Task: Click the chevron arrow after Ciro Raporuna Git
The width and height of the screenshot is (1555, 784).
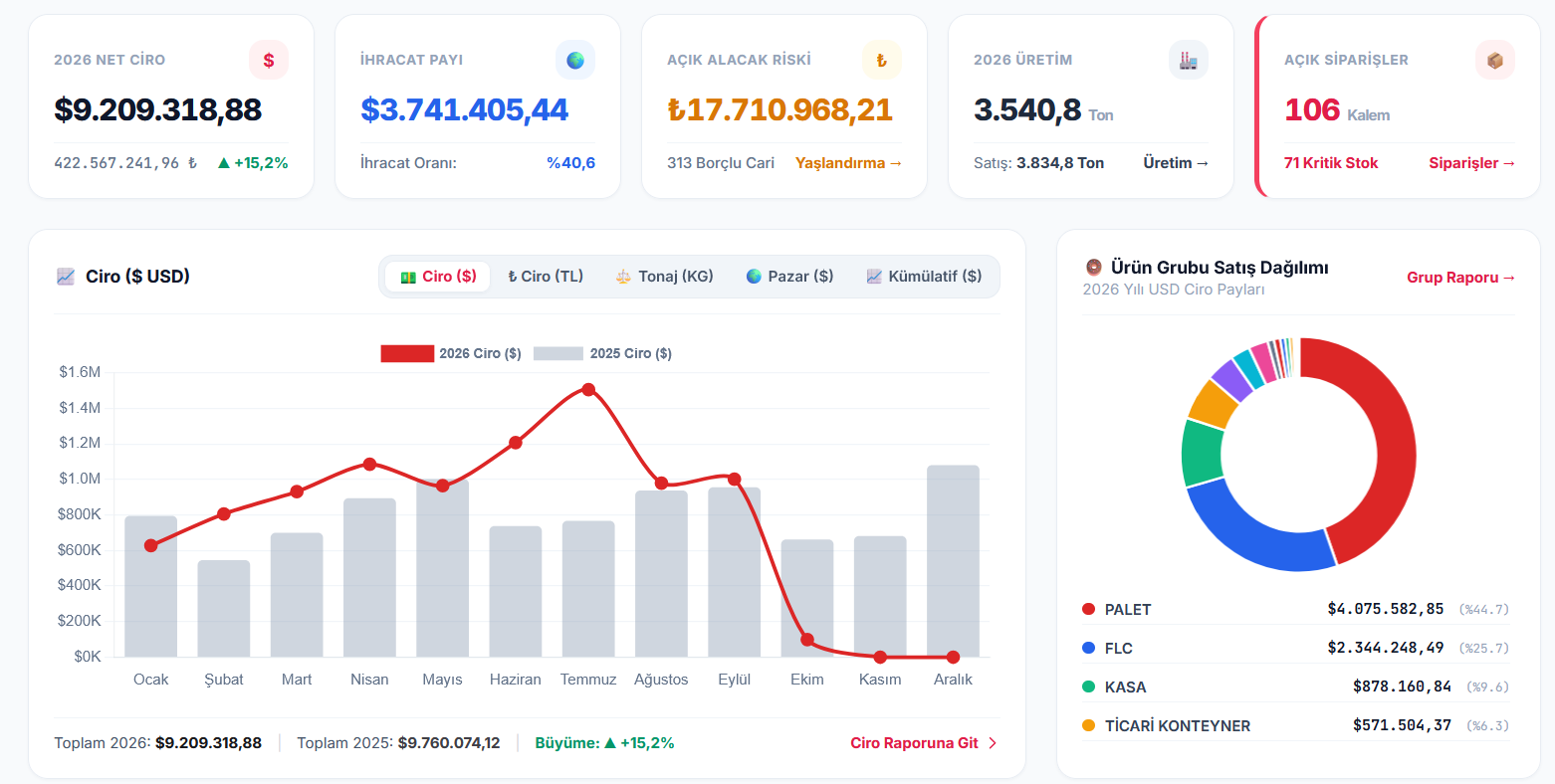Action: (992, 743)
